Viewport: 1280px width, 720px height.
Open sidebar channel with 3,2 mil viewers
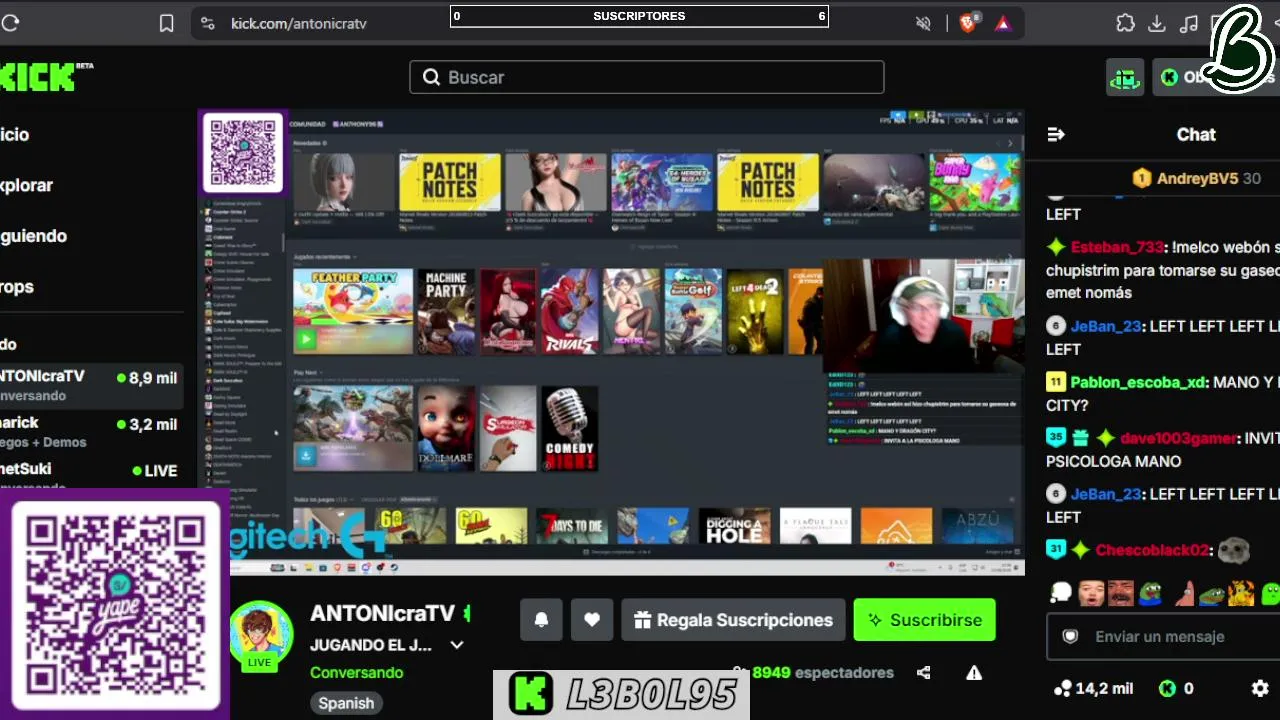coord(91,432)
